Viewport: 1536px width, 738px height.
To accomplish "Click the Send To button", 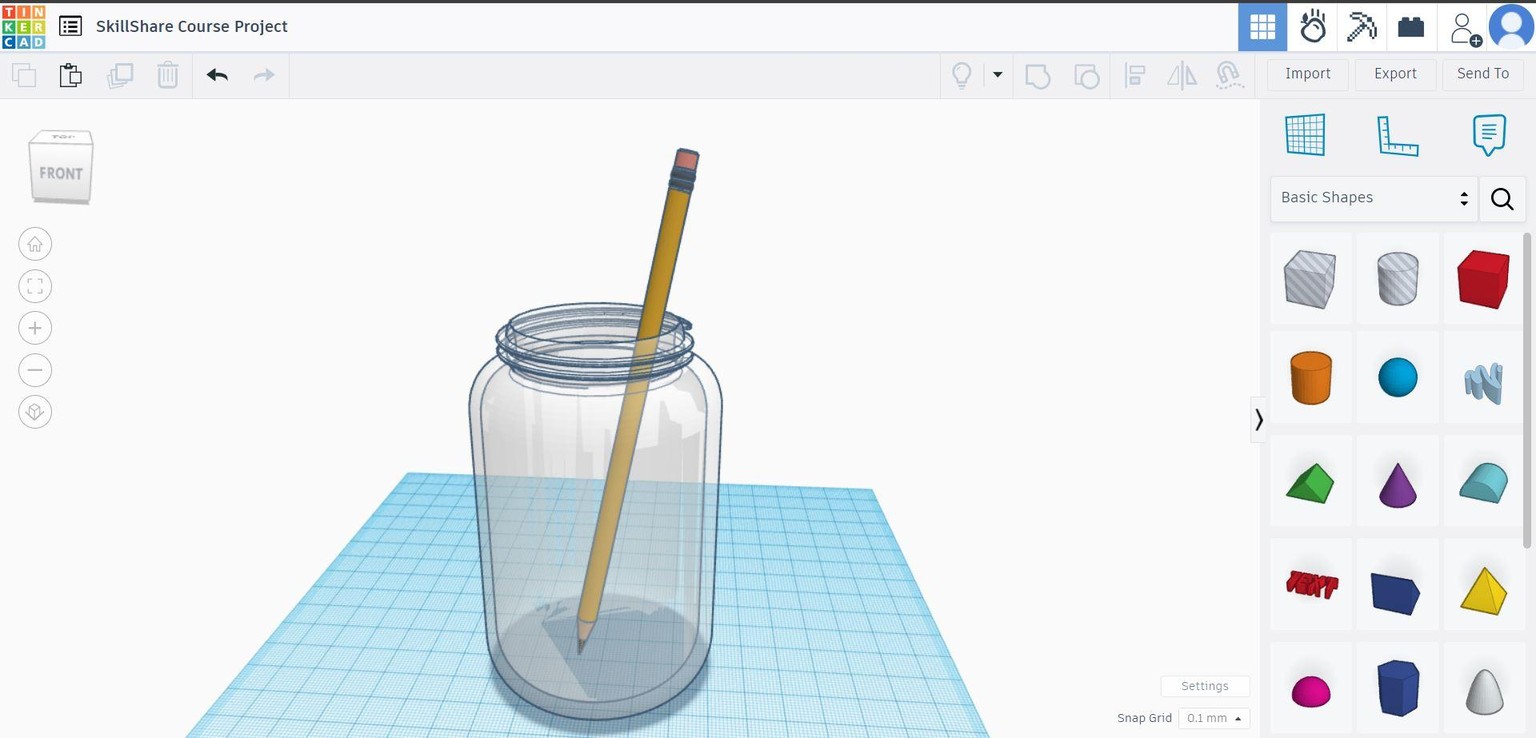I will click(1483, 74).
